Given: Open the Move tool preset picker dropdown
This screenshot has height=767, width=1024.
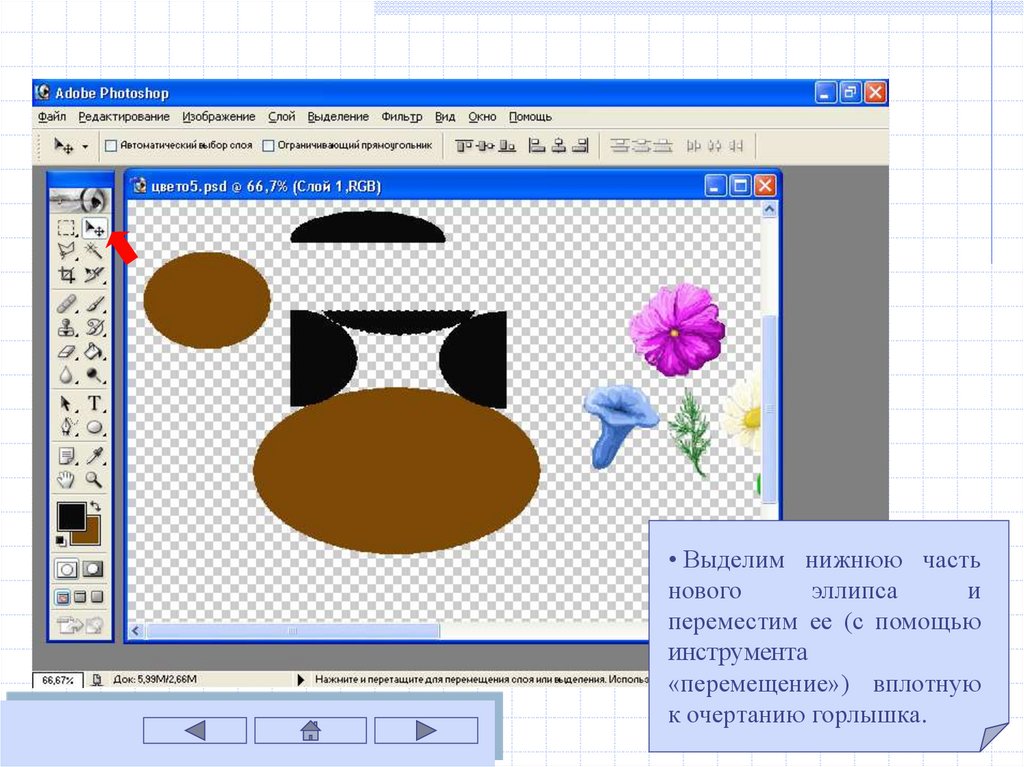Looking at the screenshot, I should [85, 146].
